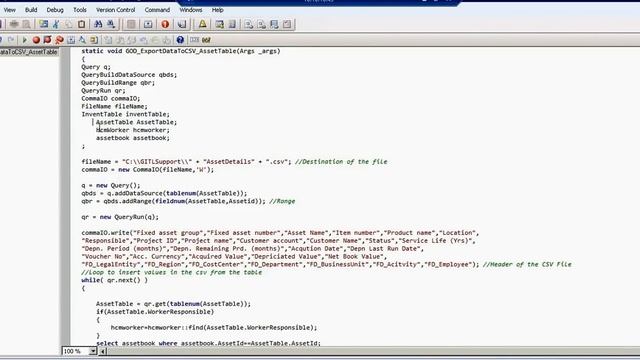Open the Windows menu
Screen dimensions: 640x360
click(191, 10)
